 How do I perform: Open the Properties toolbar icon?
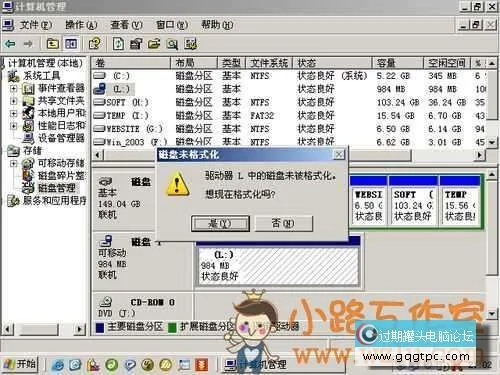tap(136, 44)
